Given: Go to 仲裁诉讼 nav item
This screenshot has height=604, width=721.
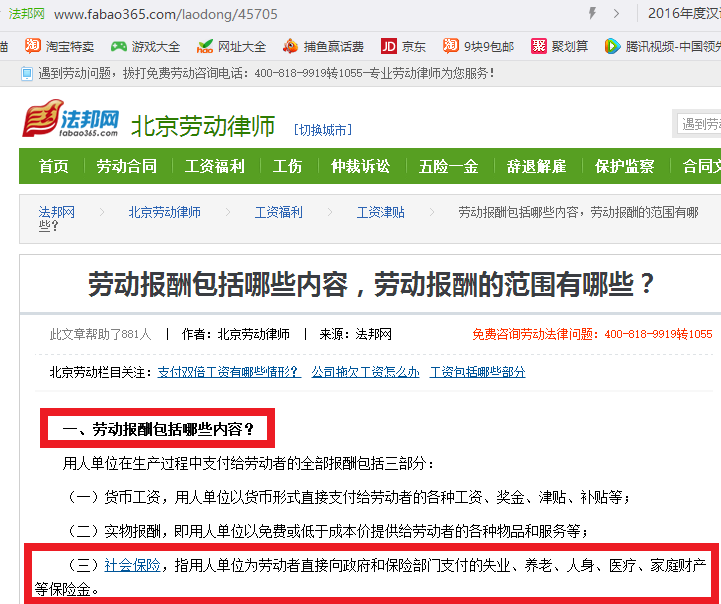Looking at the screenshot, I should (360, 166).
